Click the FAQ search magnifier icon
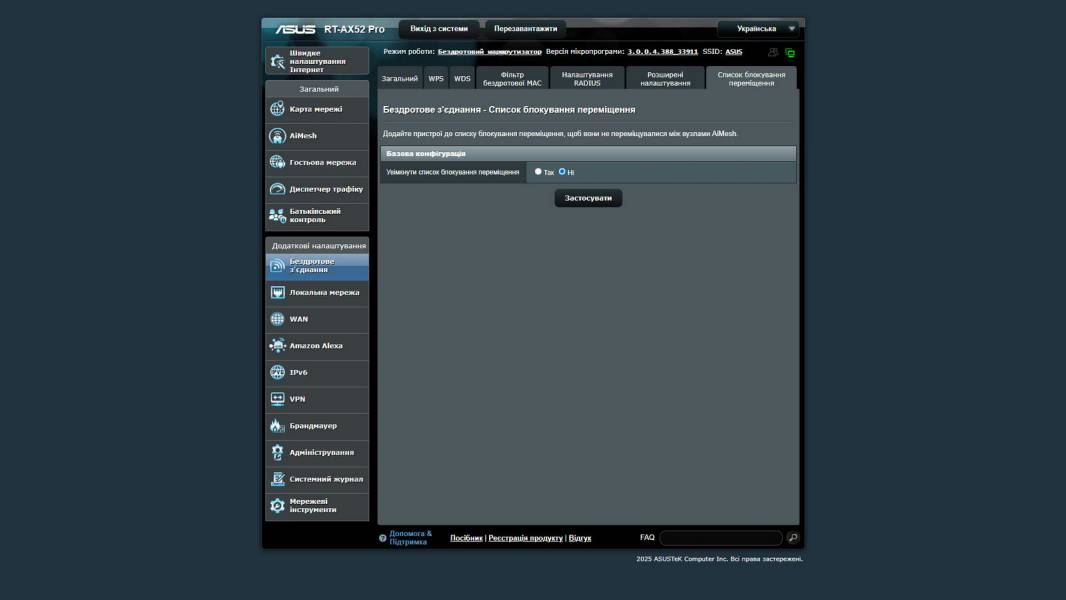 (793, 538)
